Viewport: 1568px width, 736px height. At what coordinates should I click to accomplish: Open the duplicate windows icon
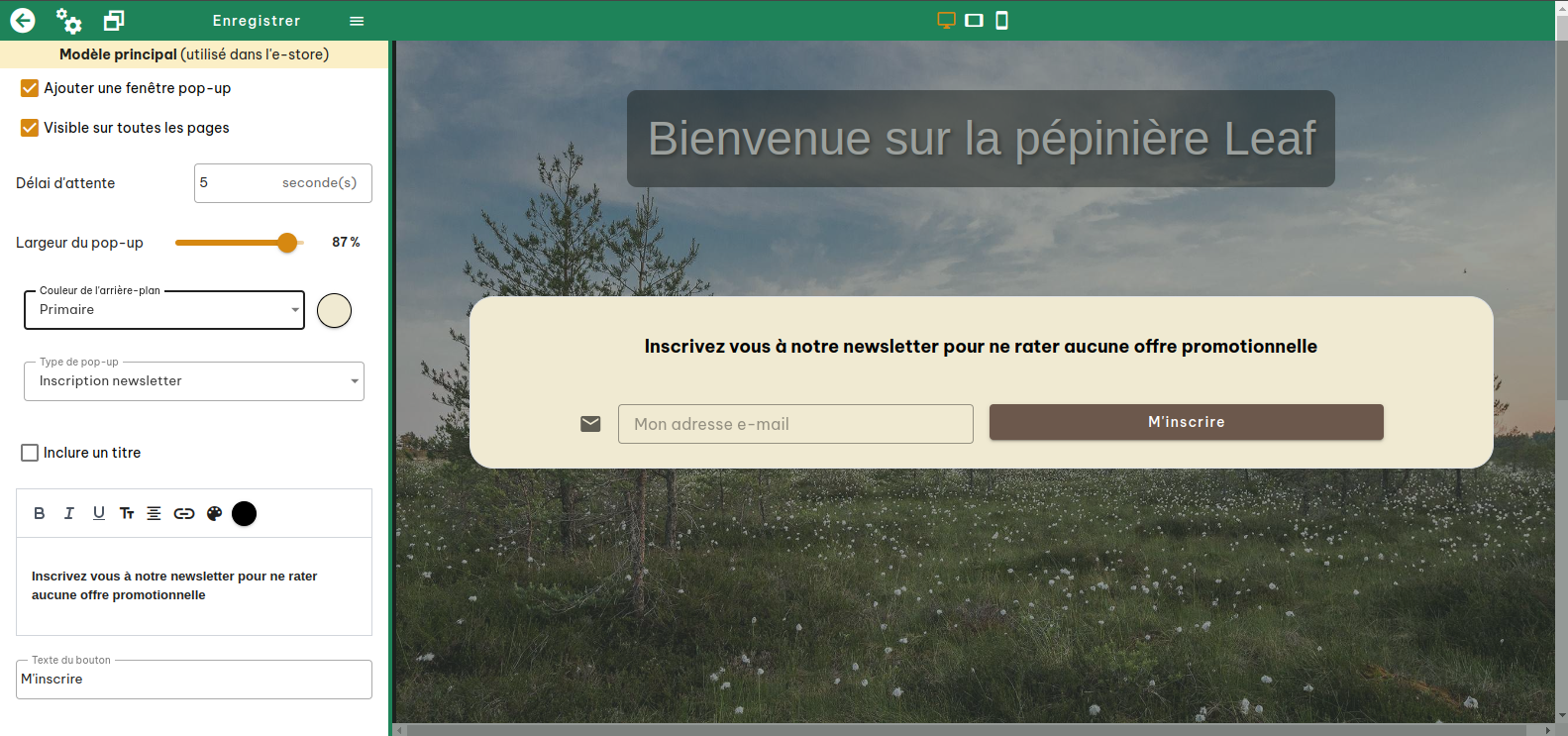tap(114, 20)
